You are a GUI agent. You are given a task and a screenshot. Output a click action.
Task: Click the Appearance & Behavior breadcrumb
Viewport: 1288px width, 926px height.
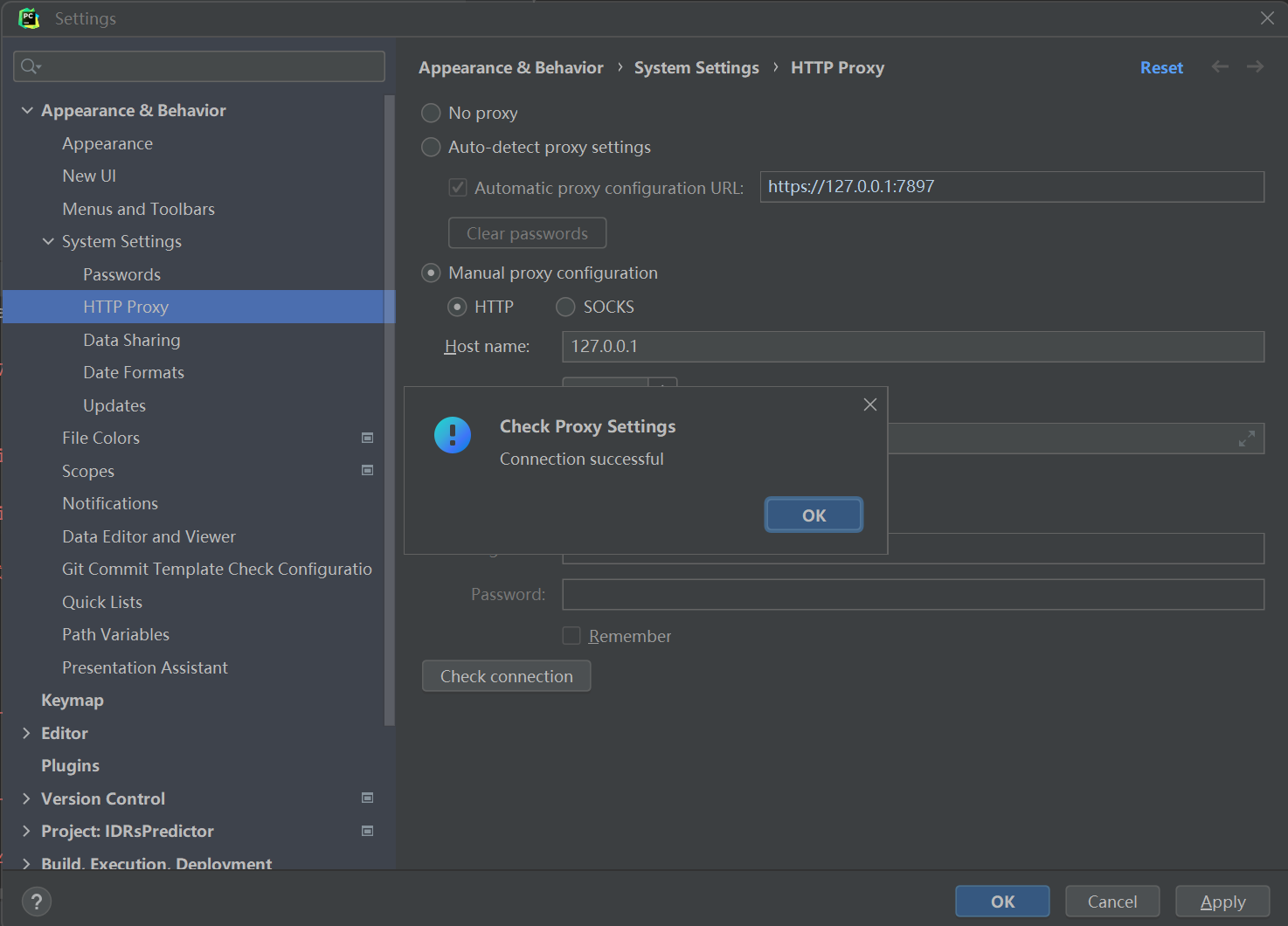click(511, 67)
